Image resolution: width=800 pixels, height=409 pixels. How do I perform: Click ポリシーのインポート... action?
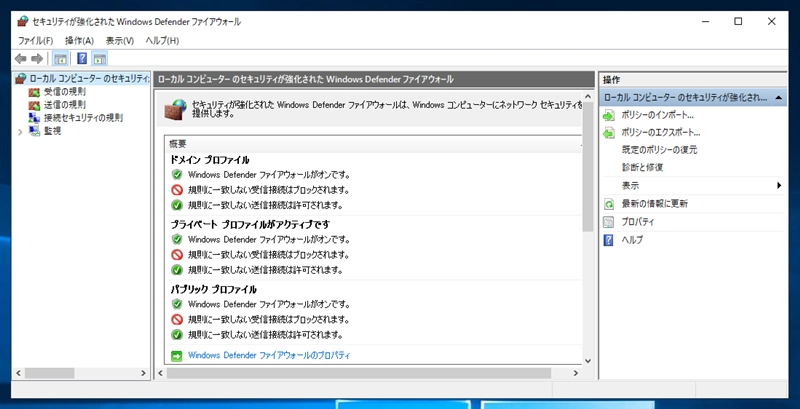pyautogui.click(x=658, y=115)
